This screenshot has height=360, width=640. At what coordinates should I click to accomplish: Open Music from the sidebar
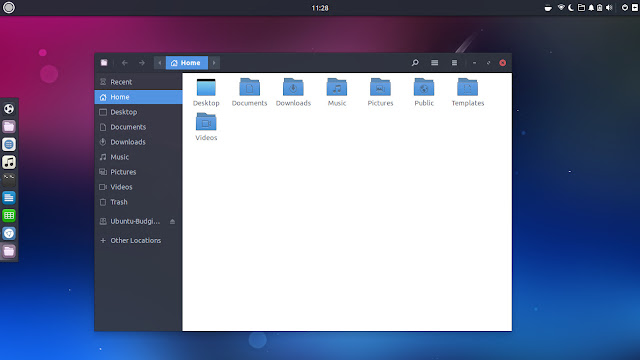[x=138, y=157]
